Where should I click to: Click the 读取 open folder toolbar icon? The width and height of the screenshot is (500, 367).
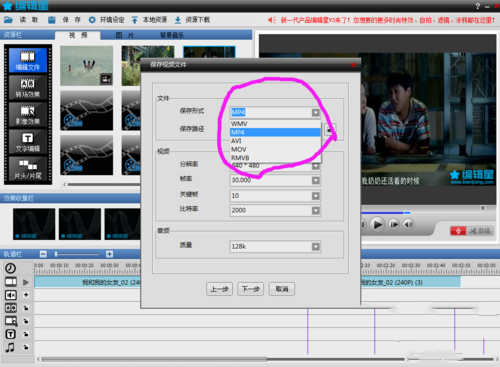tap(8, 20)
